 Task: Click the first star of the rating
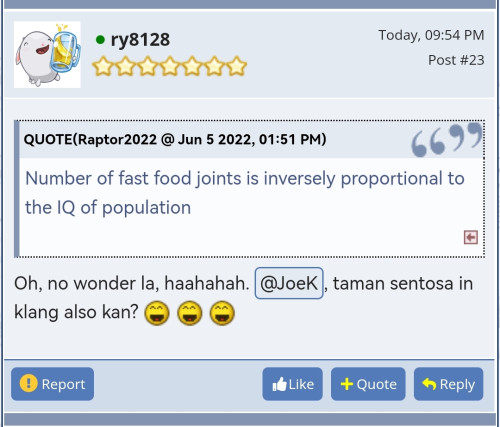click(x=102, y=66)
